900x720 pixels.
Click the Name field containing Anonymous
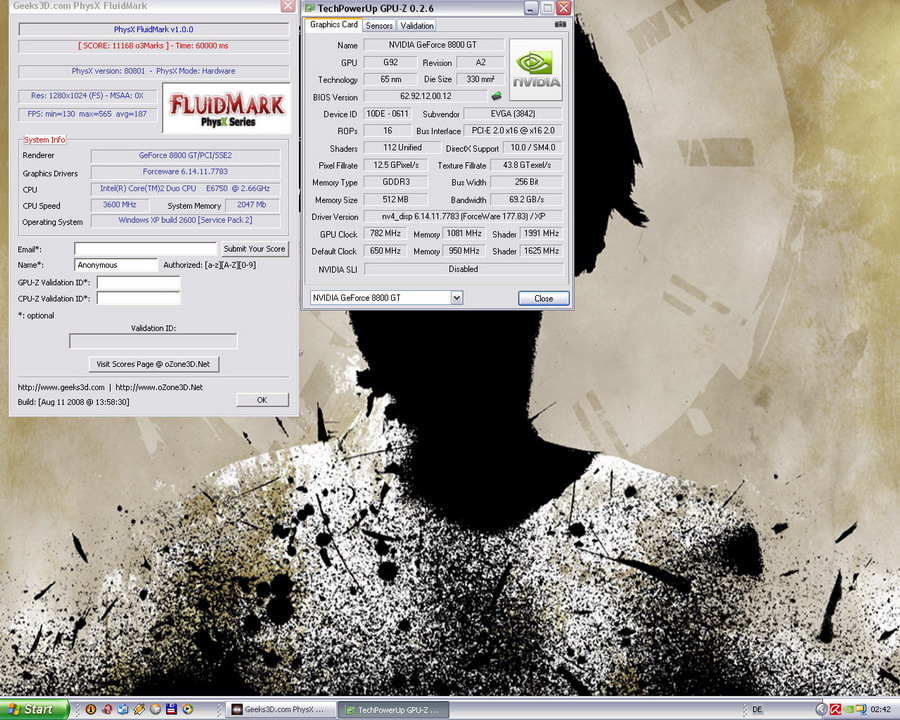point(116,265)
